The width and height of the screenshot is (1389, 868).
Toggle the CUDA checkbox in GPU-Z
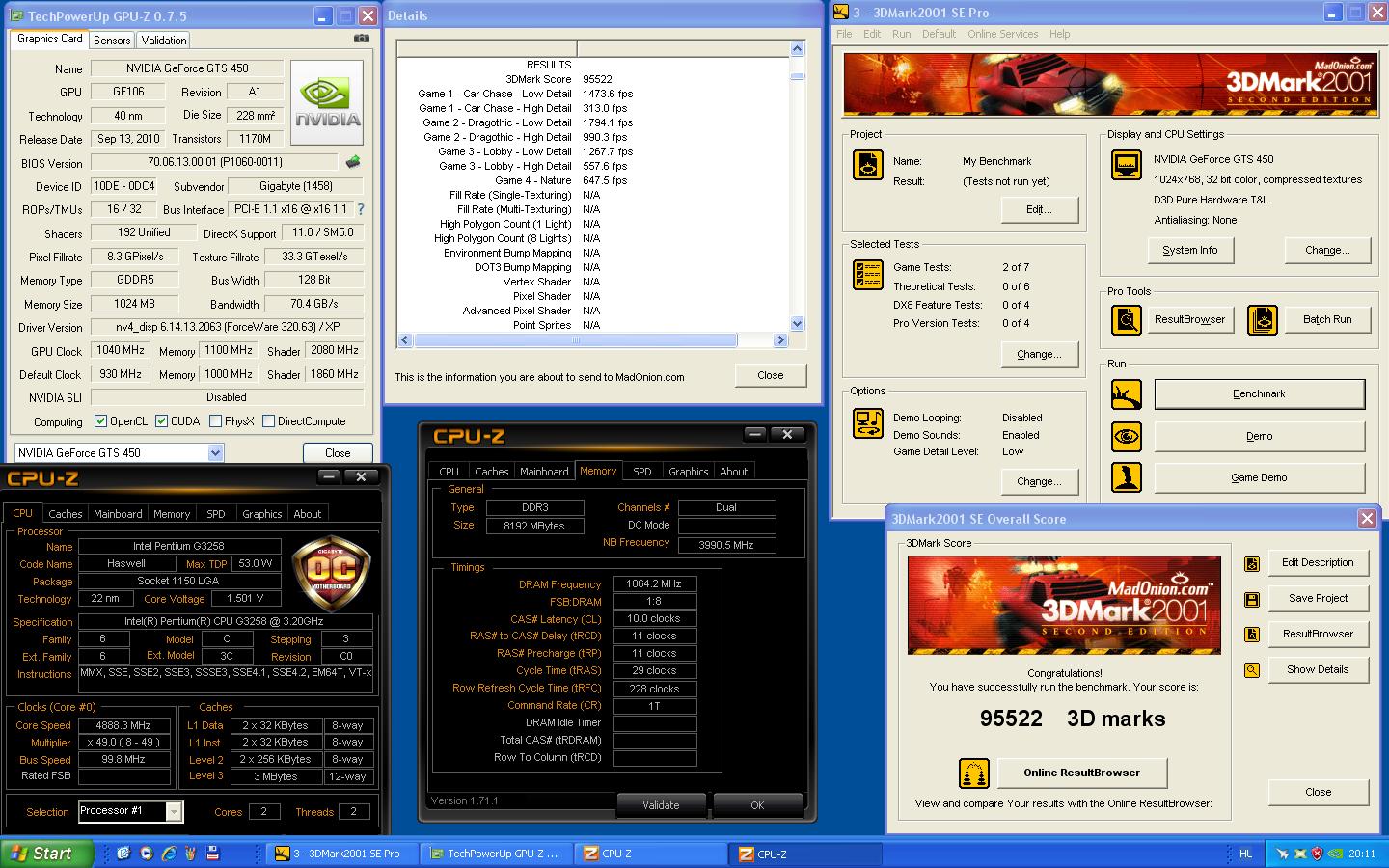pos(162,421)
